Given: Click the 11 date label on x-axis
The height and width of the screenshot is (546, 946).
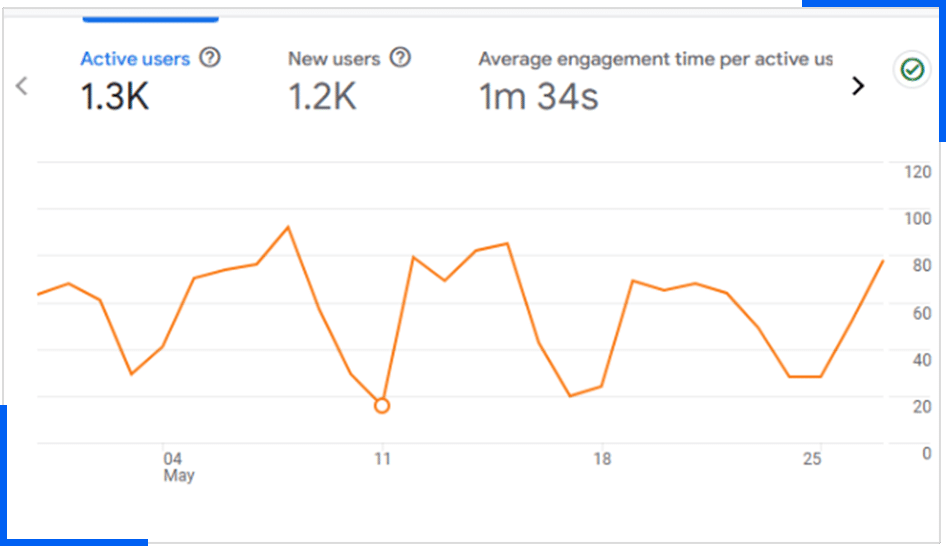Looking at the screenshot, I should pyautogui.click(x=382, y=459).
